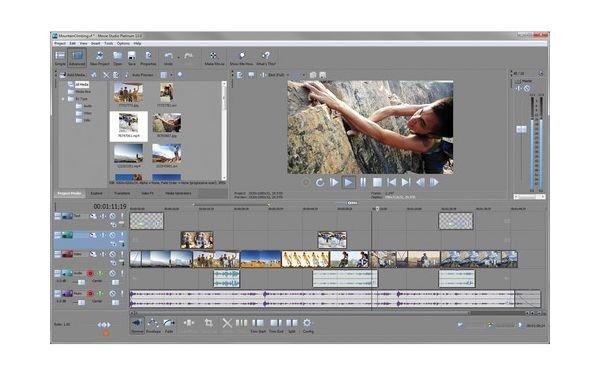Select the Advanced mode button
Image resolution: width=600 pixels, height=377 pixels.
coord(77,58)
